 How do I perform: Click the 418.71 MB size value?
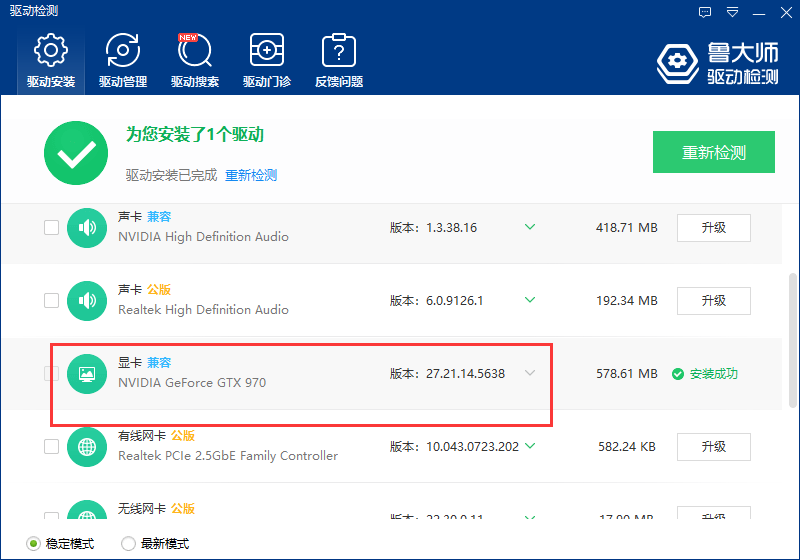(x=627, y=227)
